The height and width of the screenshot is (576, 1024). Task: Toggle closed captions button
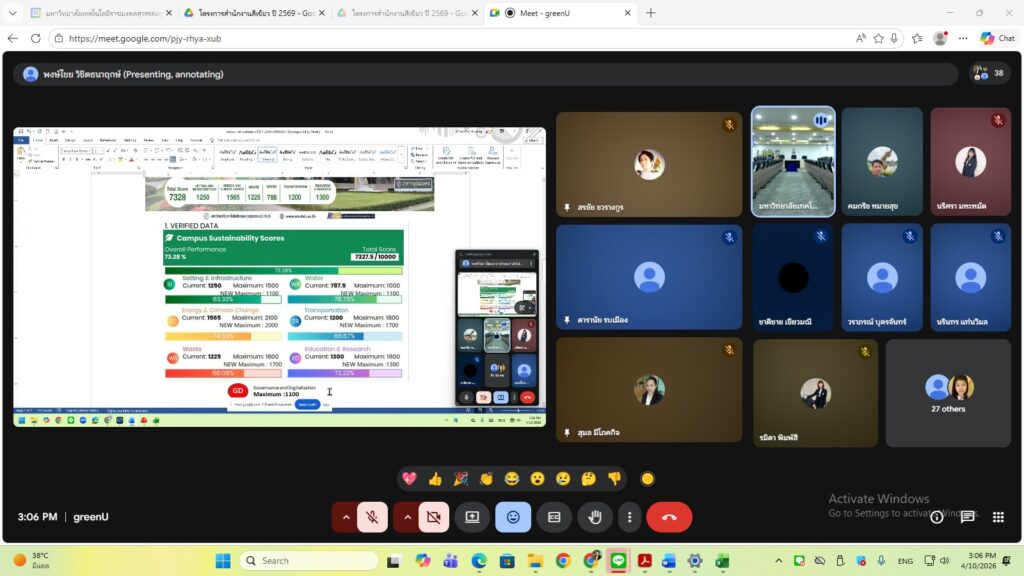(553, 517)
